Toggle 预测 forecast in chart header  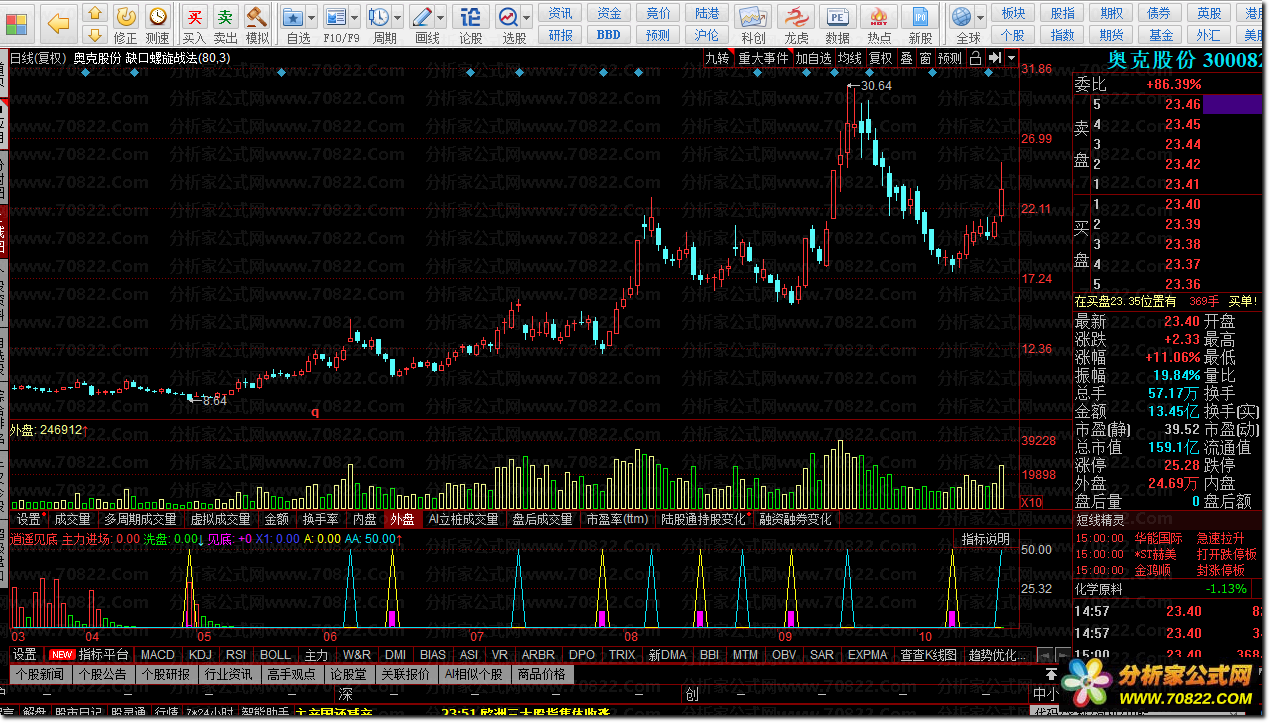pyautogui.click(x=950, y=58)
